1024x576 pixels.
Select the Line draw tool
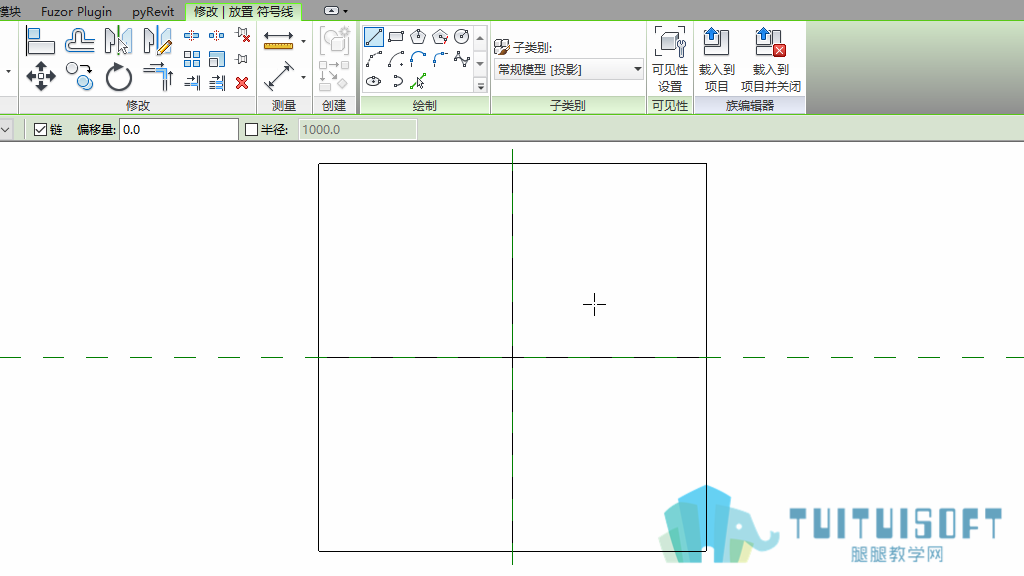tap(374, 37)
